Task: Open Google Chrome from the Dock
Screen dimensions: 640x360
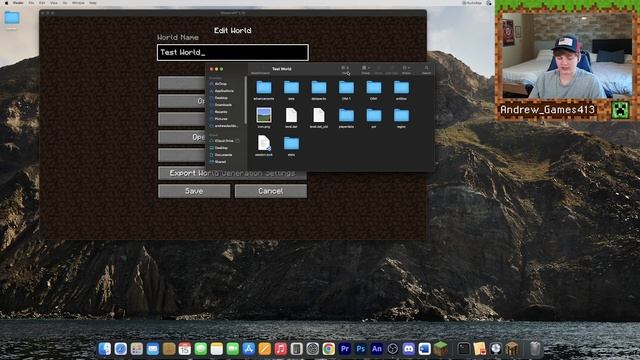Action: pyautogui.click(x=329, y=349)
